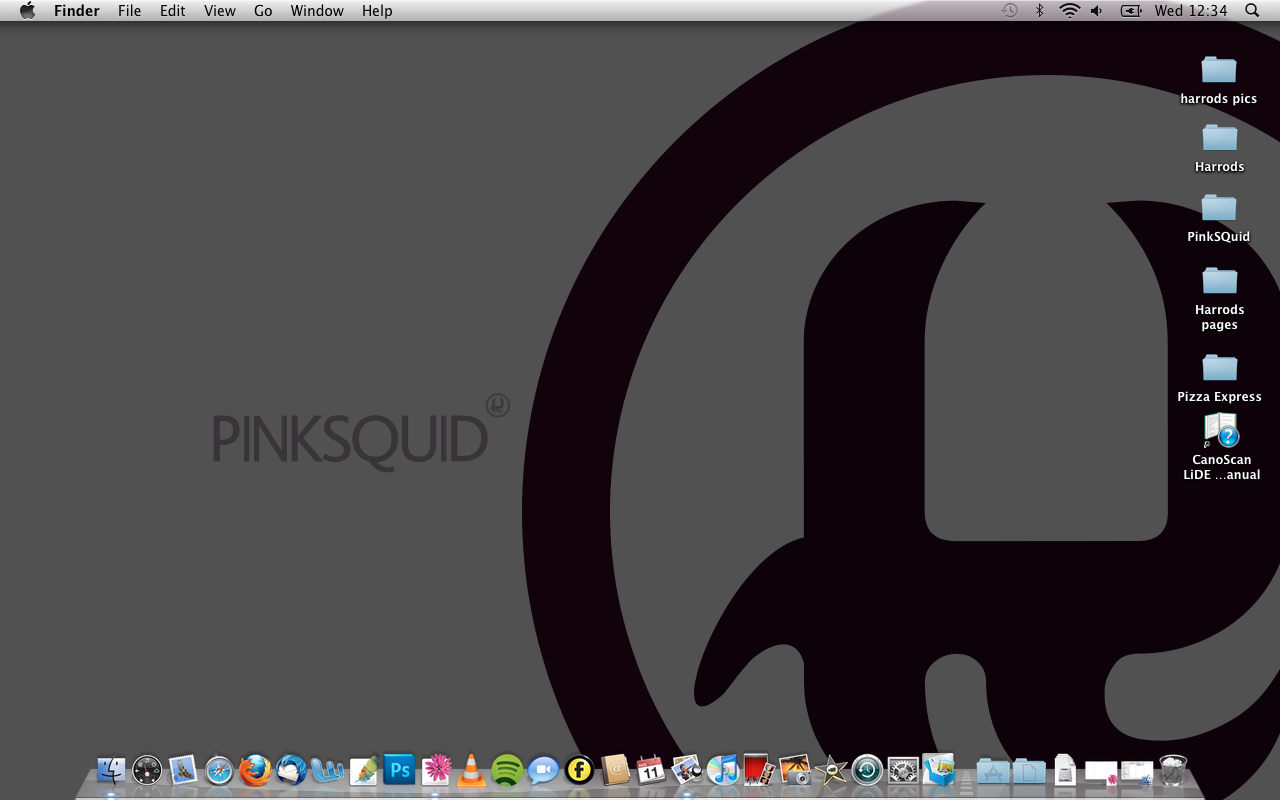Screen dimensions: 1280x800
Task: Launch Thunderbird from the dock
Action: point(291,770)
